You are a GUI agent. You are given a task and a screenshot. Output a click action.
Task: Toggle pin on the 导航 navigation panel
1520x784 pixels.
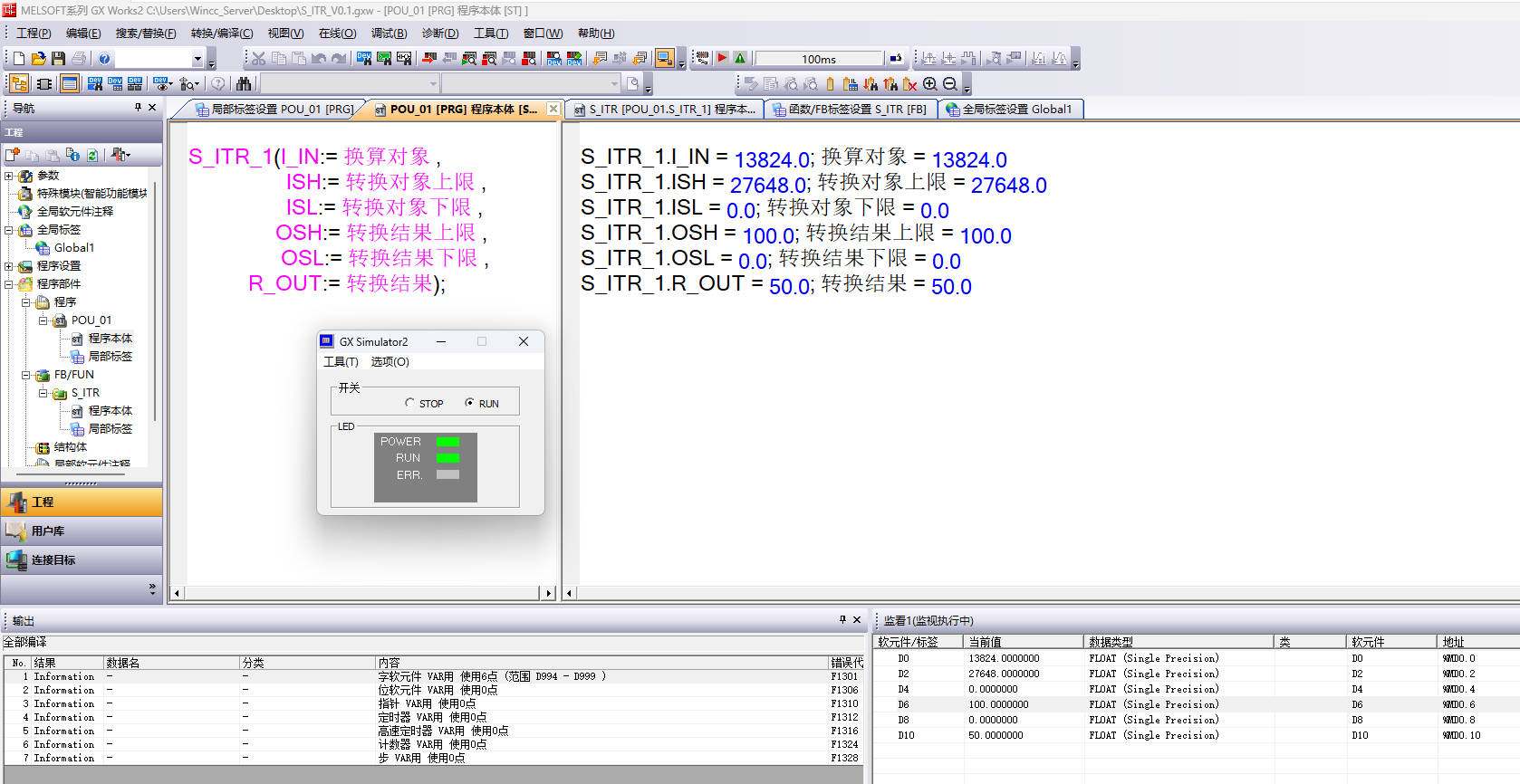(x=138, y=108)
